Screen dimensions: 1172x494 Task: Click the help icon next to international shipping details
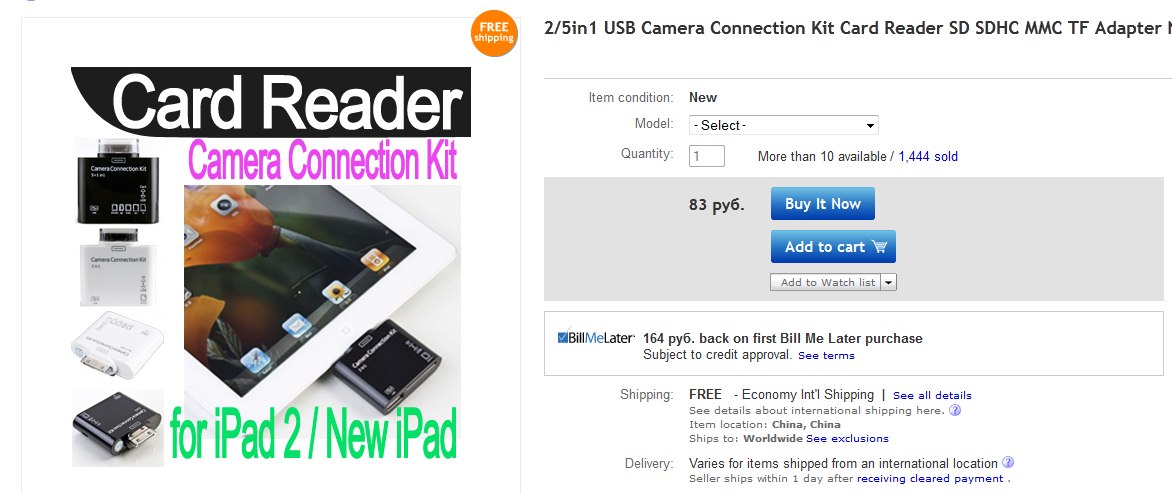954,410
